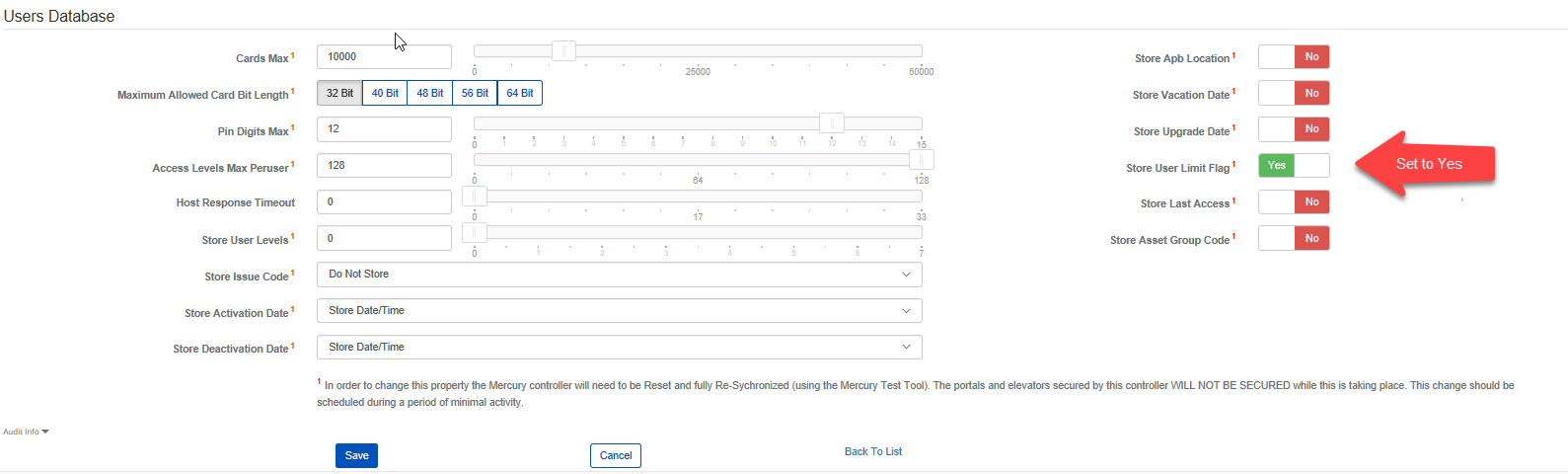
Task: Select 48 Bit card length
Action: 429,93
